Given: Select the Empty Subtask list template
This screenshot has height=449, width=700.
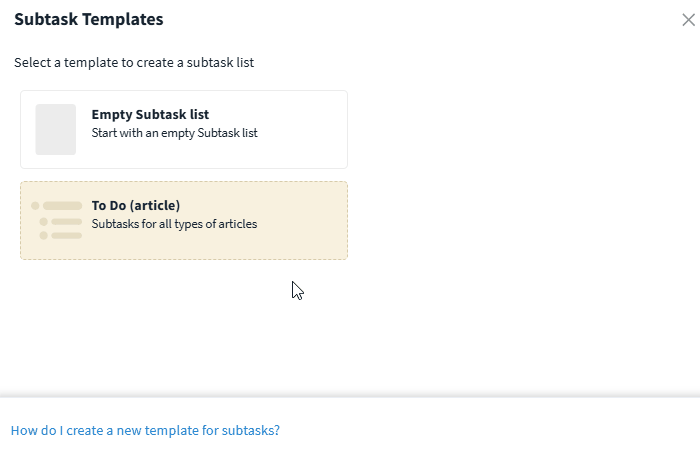Looking at the screenshot, I should (x=184, y=129).
